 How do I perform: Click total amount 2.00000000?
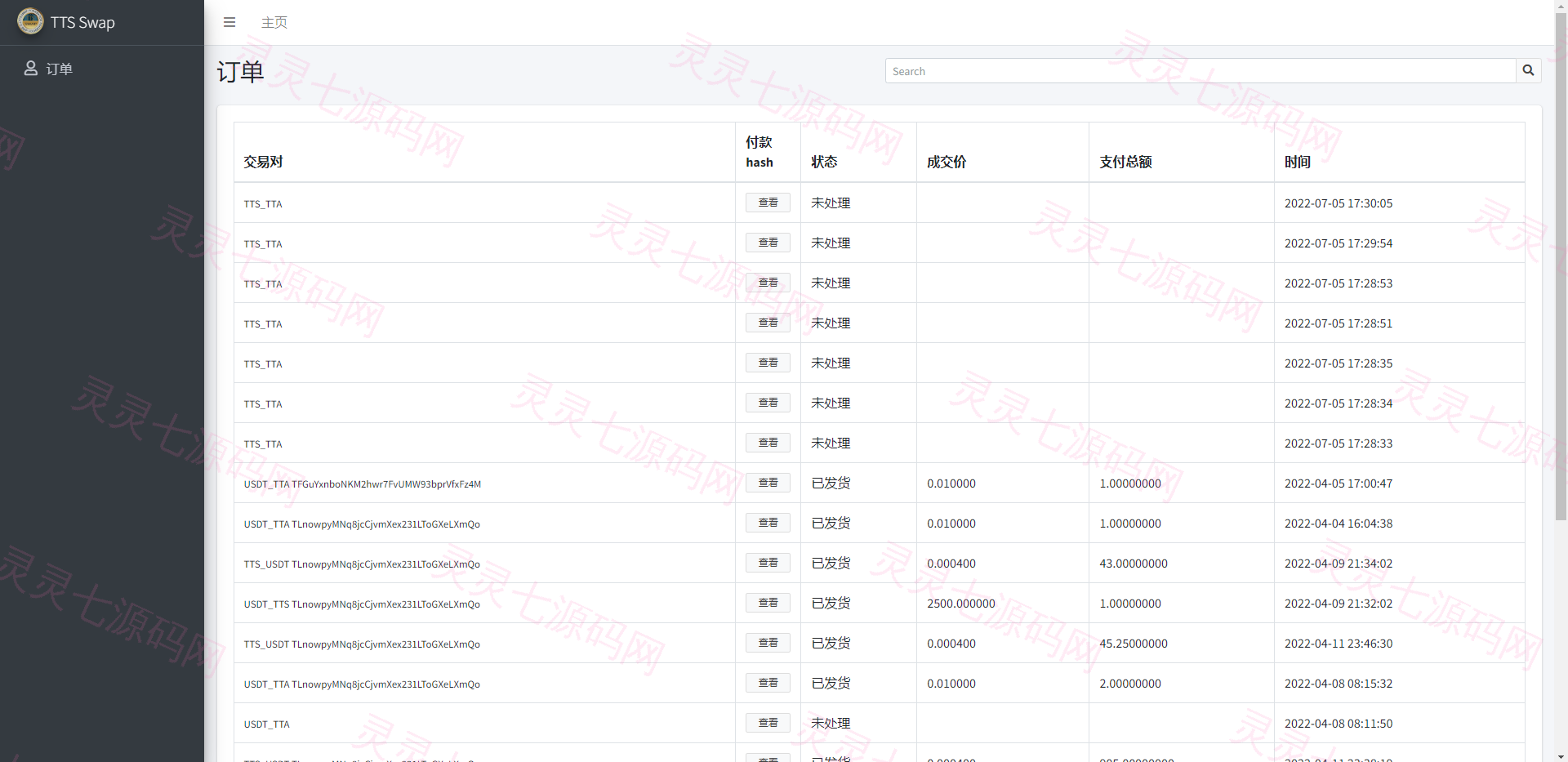click(1130, 684)
